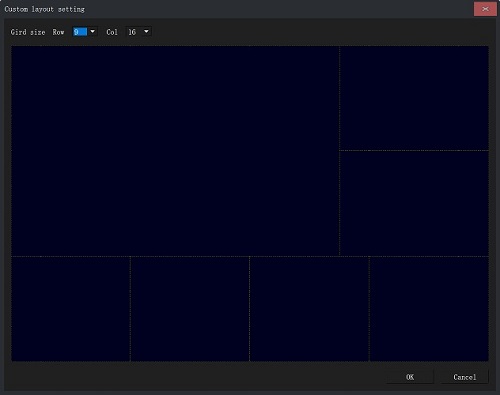500x395 pixels.
Task: Click the 'Row' label text
Action: pyautogui.click(x=58, y=32)
